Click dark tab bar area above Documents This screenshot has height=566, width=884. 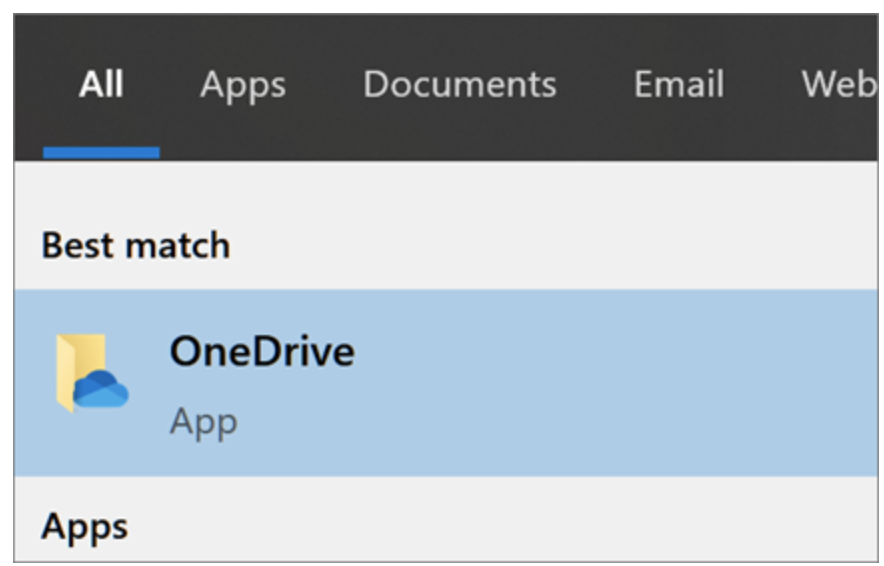coord(459,35)
